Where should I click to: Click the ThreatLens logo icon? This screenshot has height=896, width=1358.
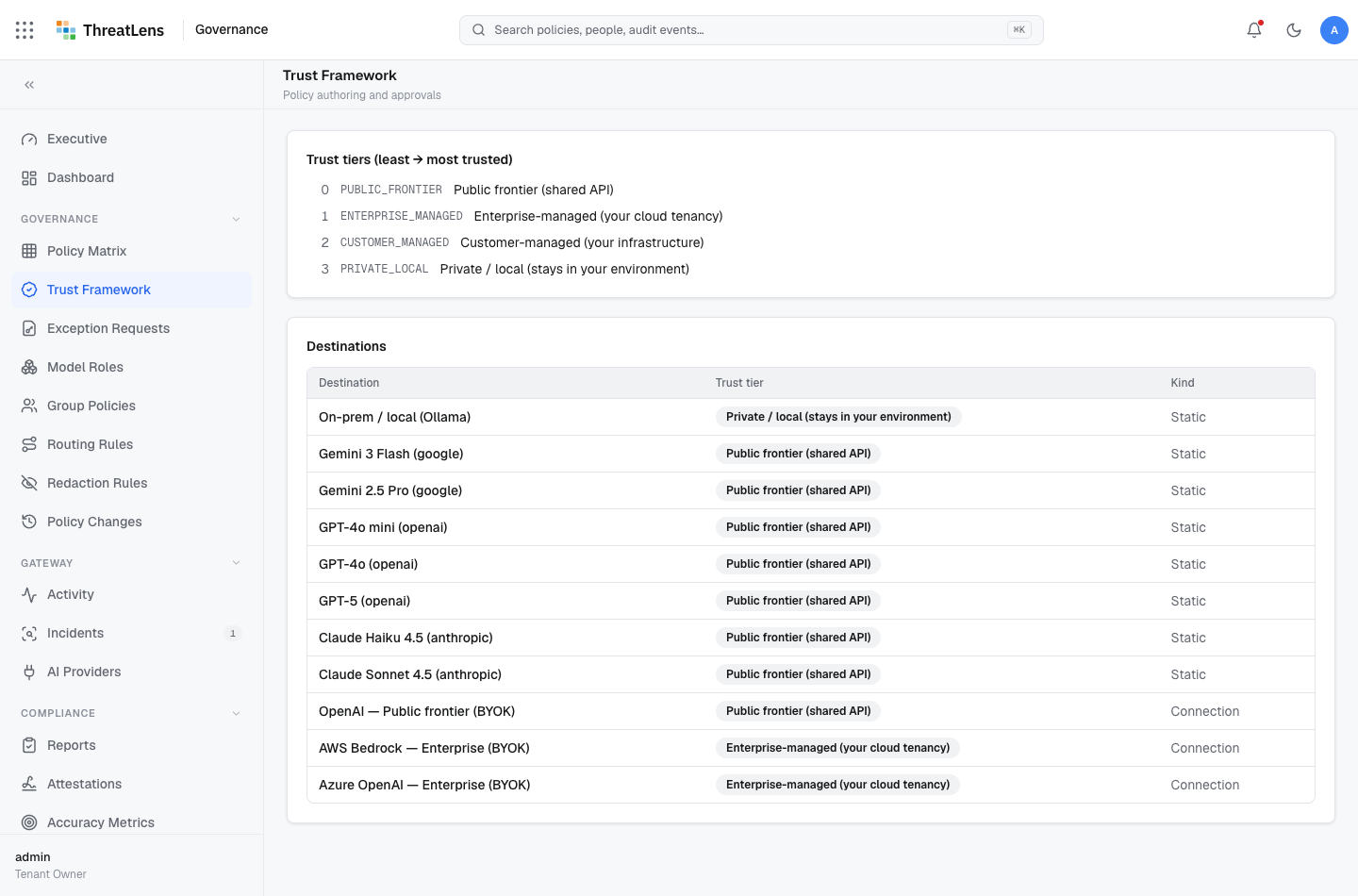tap(66, 30)
